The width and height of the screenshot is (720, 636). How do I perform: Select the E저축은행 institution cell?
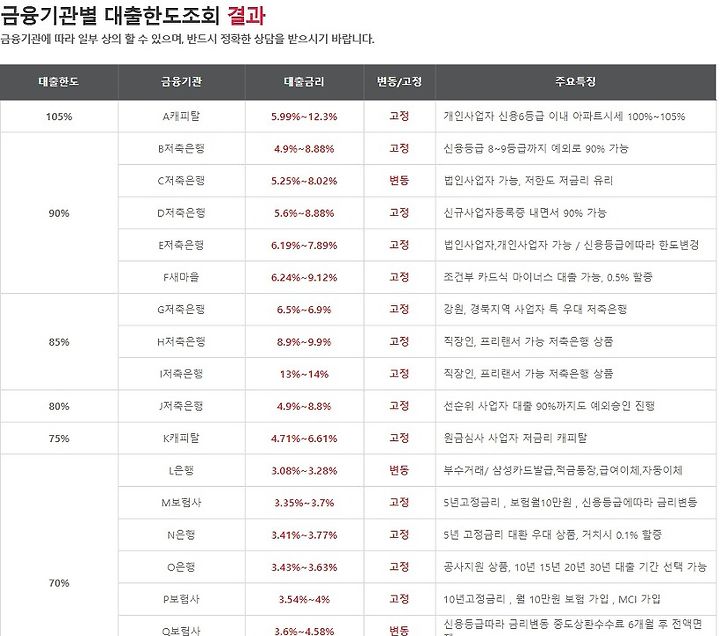tap(181, 245)
